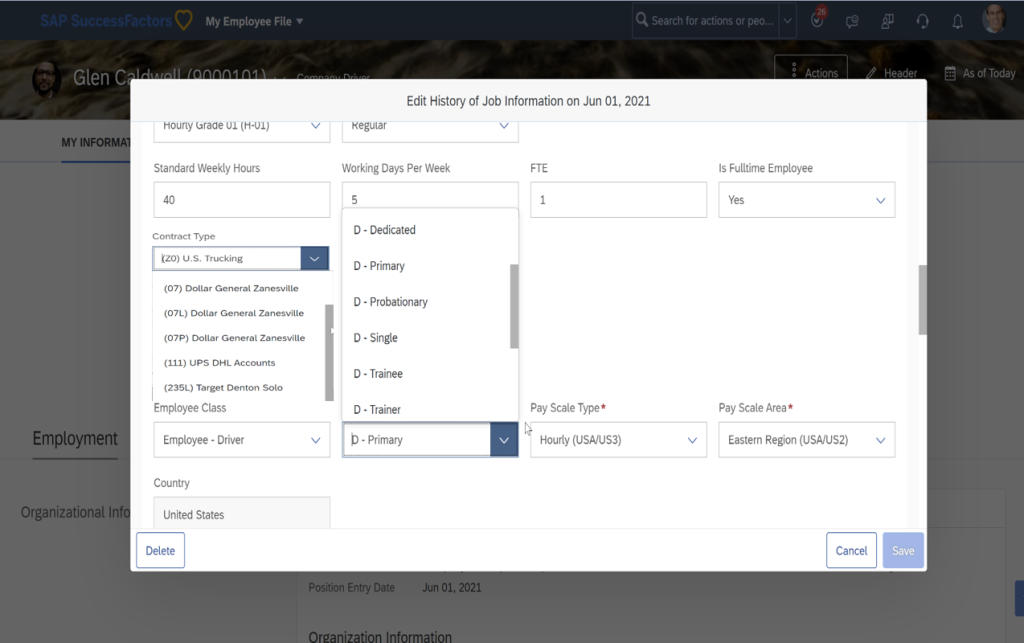Click the Save button

[903, 550]
